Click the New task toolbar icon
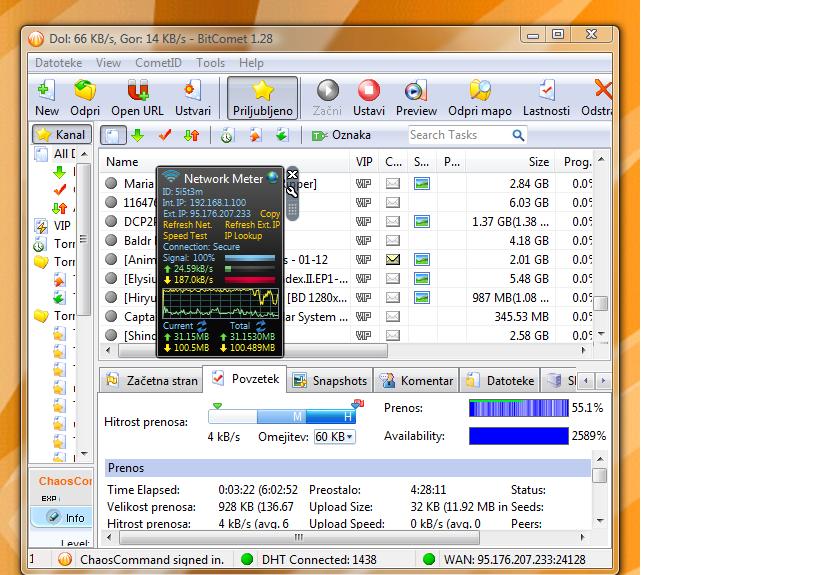The width and height of the screenshot is (840, 575). (46, 91)
